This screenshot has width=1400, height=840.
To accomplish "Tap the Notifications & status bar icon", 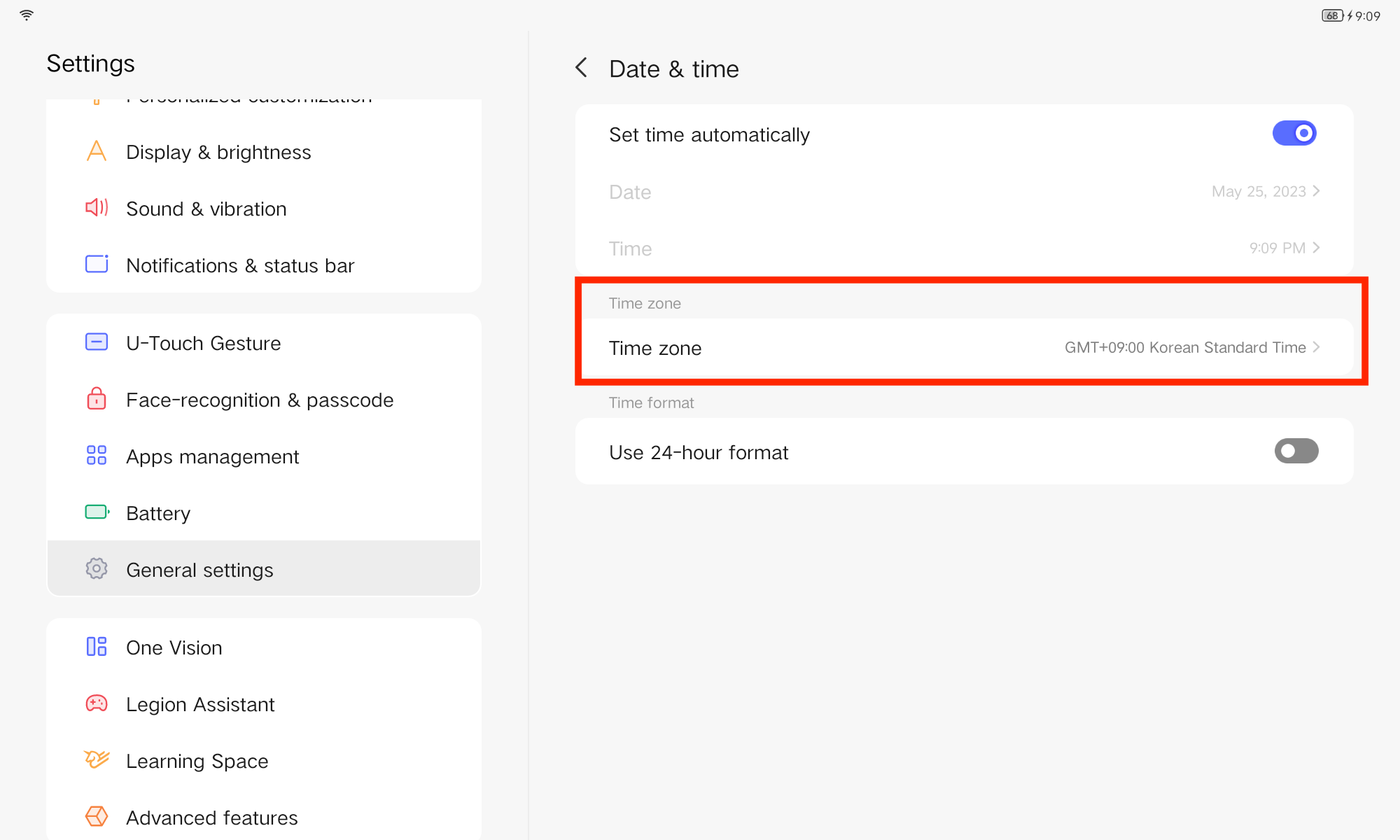I will click(97, 265).
